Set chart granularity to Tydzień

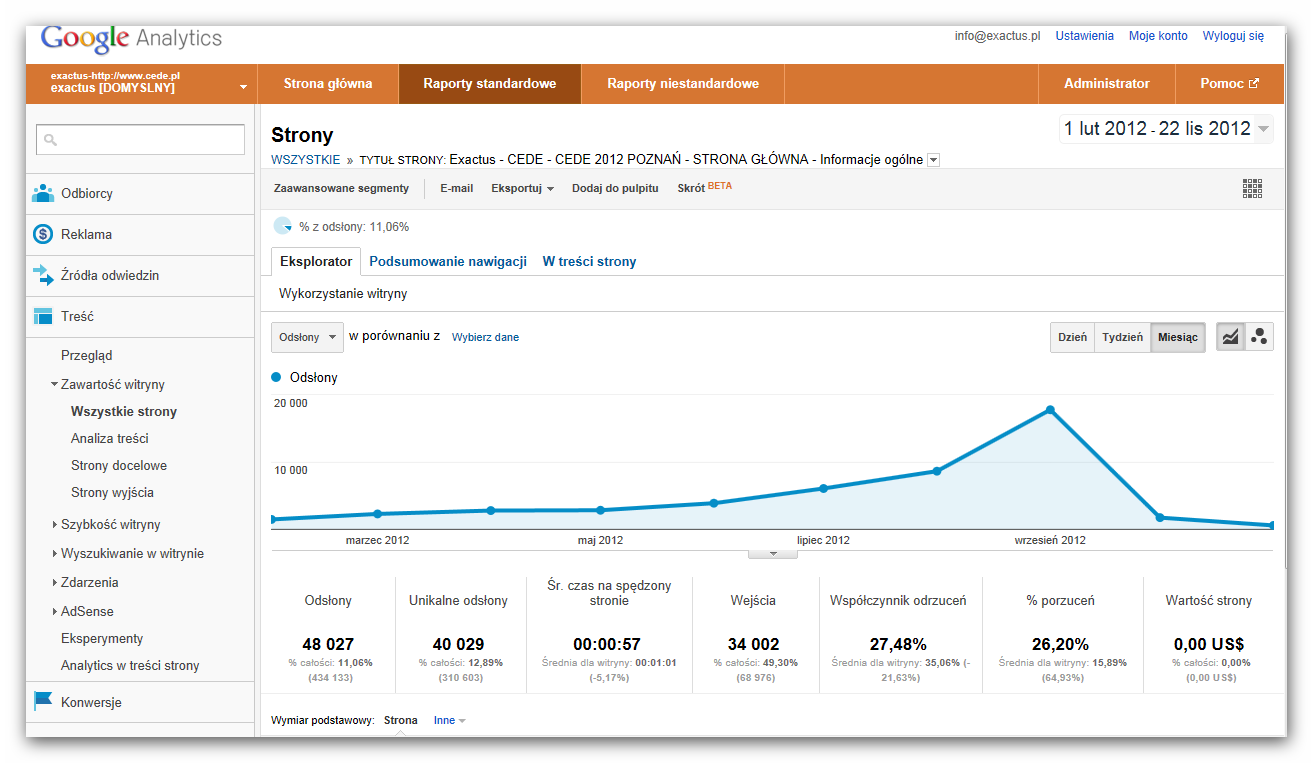[1122, 337]
